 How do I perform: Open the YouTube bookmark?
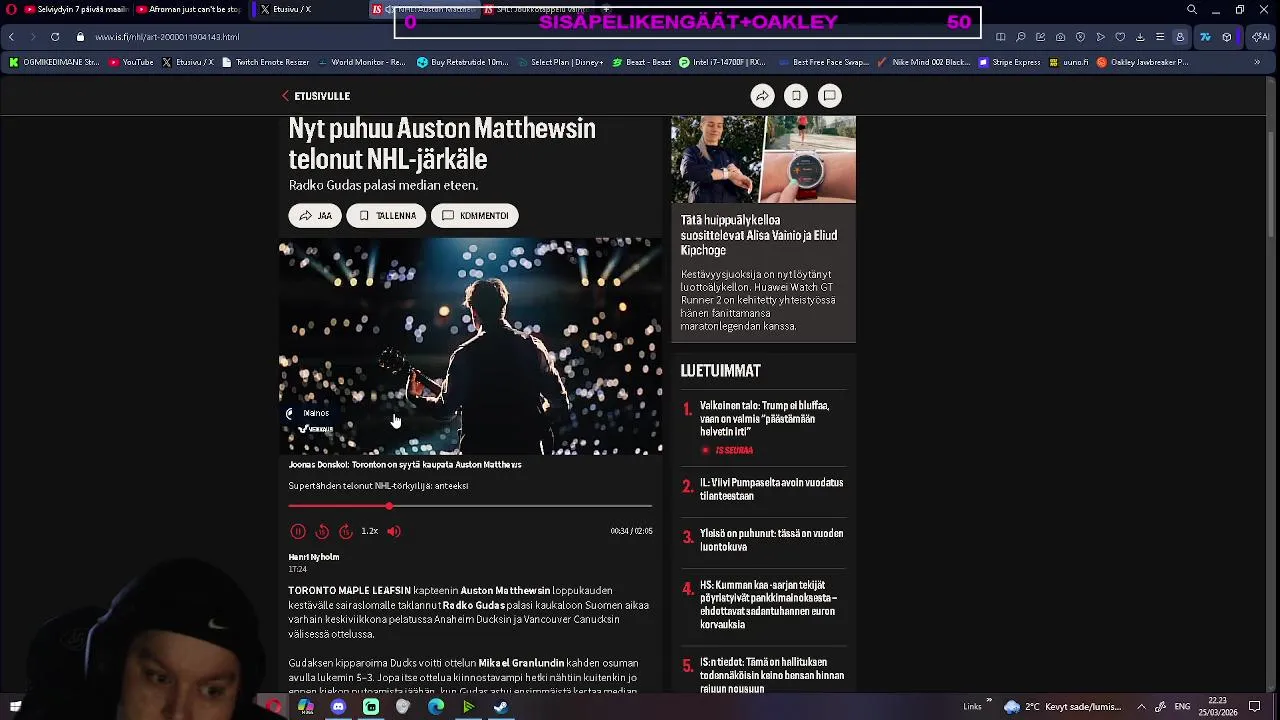pos(131,62)
